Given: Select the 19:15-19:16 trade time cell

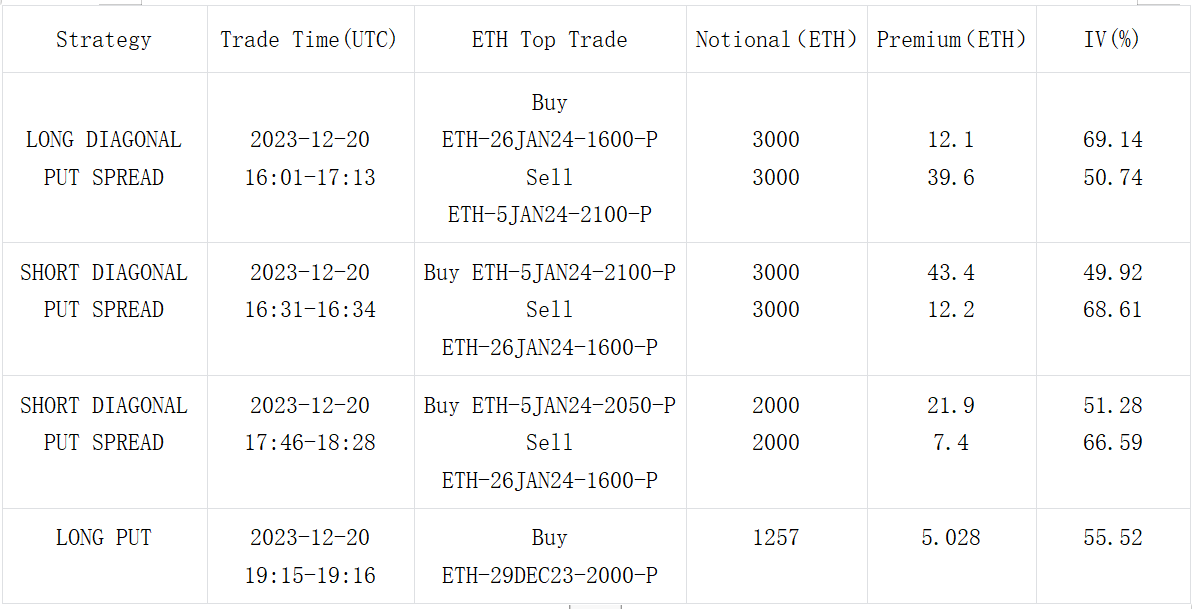Looking at the screenshot, I should (x=310, y=576).
